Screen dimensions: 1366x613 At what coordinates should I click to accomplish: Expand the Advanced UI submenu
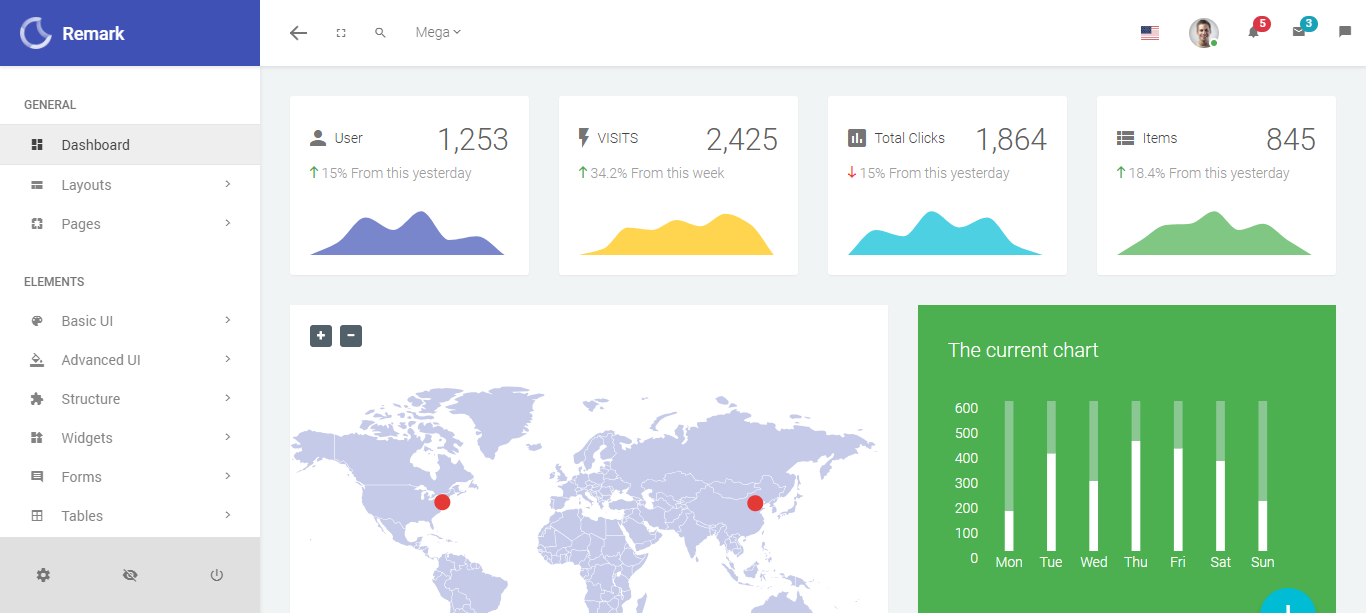(130, 360)
